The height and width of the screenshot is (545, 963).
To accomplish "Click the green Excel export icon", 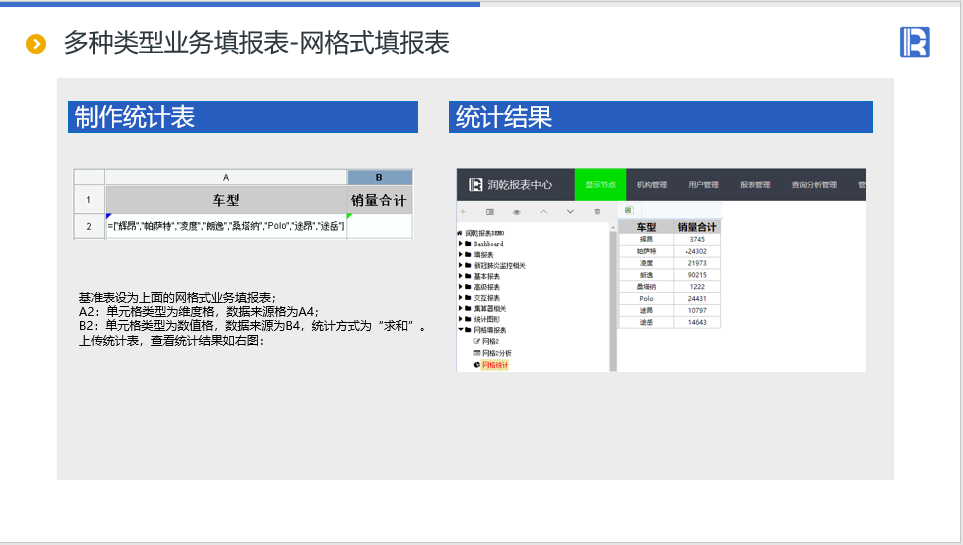I will pyautogui.click(x=628, y=211).
